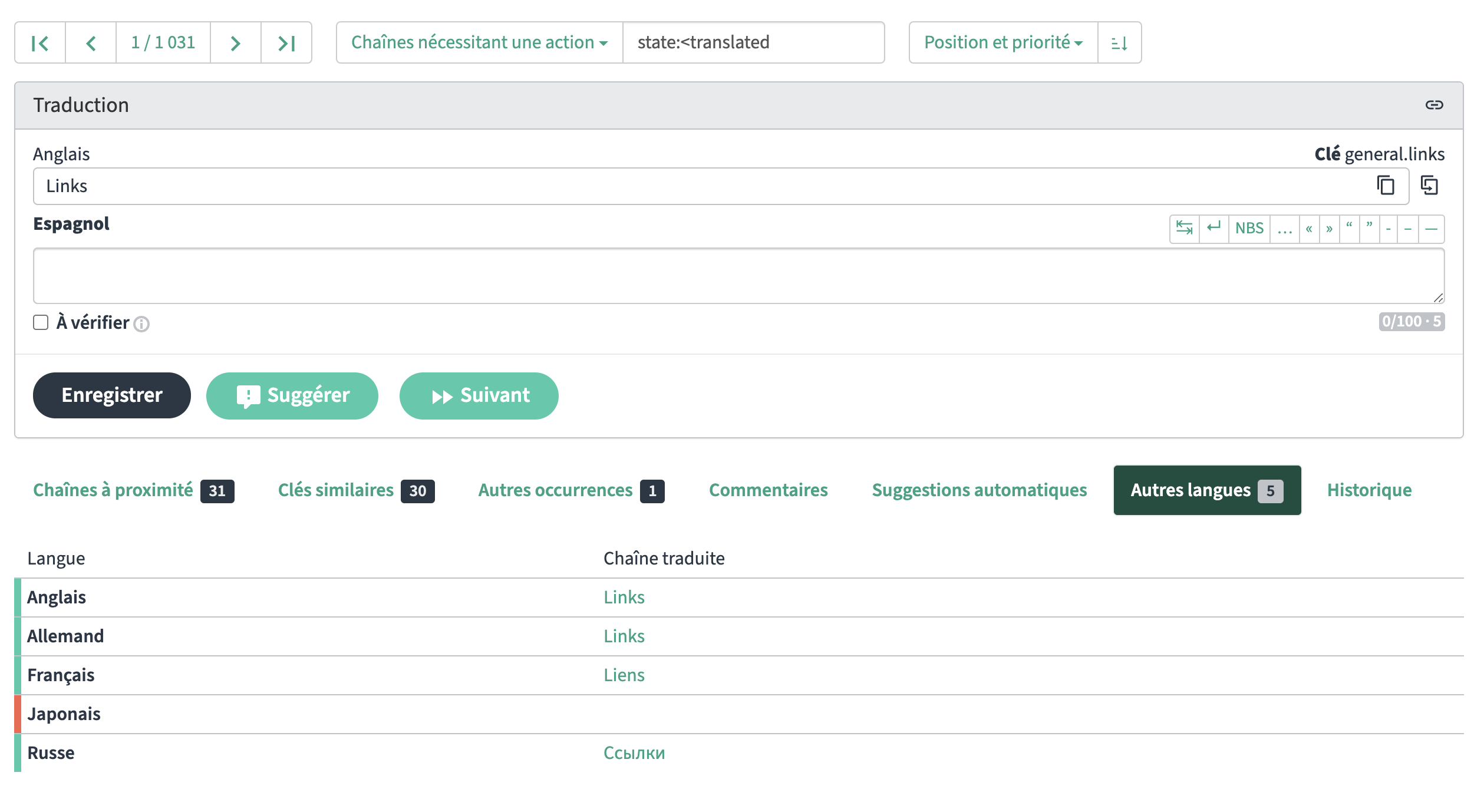Image resolution: width=1484 pixels, height=812 pixels.
Task: Click the 0/100 · 5 character counter
Action: point(1412,321)
